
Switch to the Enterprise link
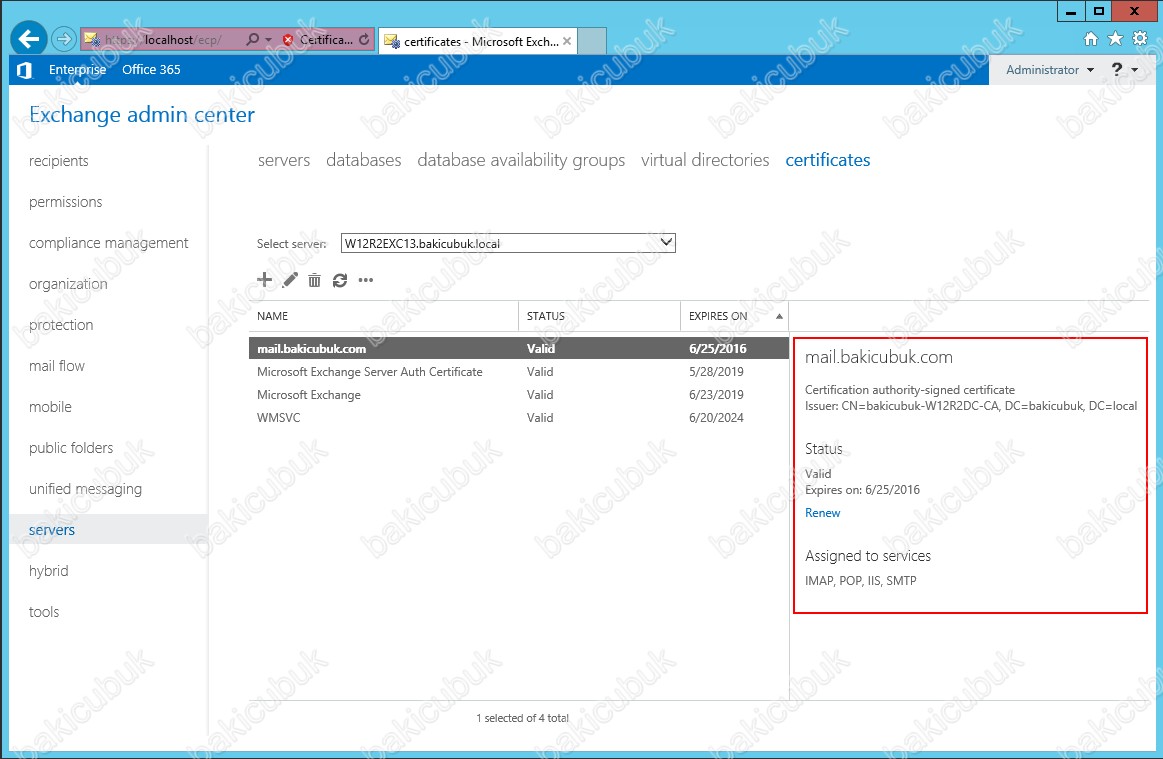point(77,70)
